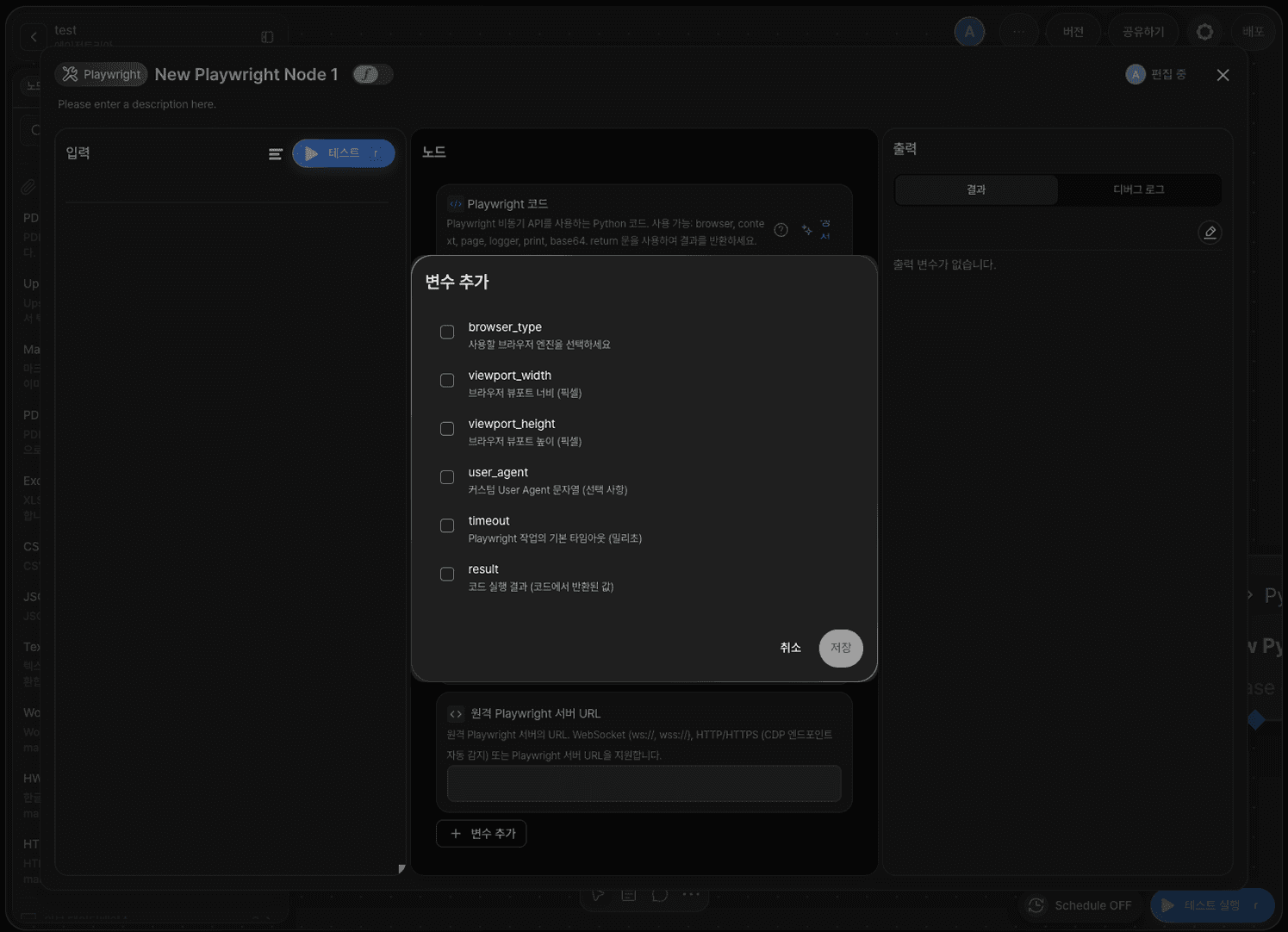Click the note icon in bottom toolbar
This screenshot has width=1288, height=932.
click(x=629, y=895)
